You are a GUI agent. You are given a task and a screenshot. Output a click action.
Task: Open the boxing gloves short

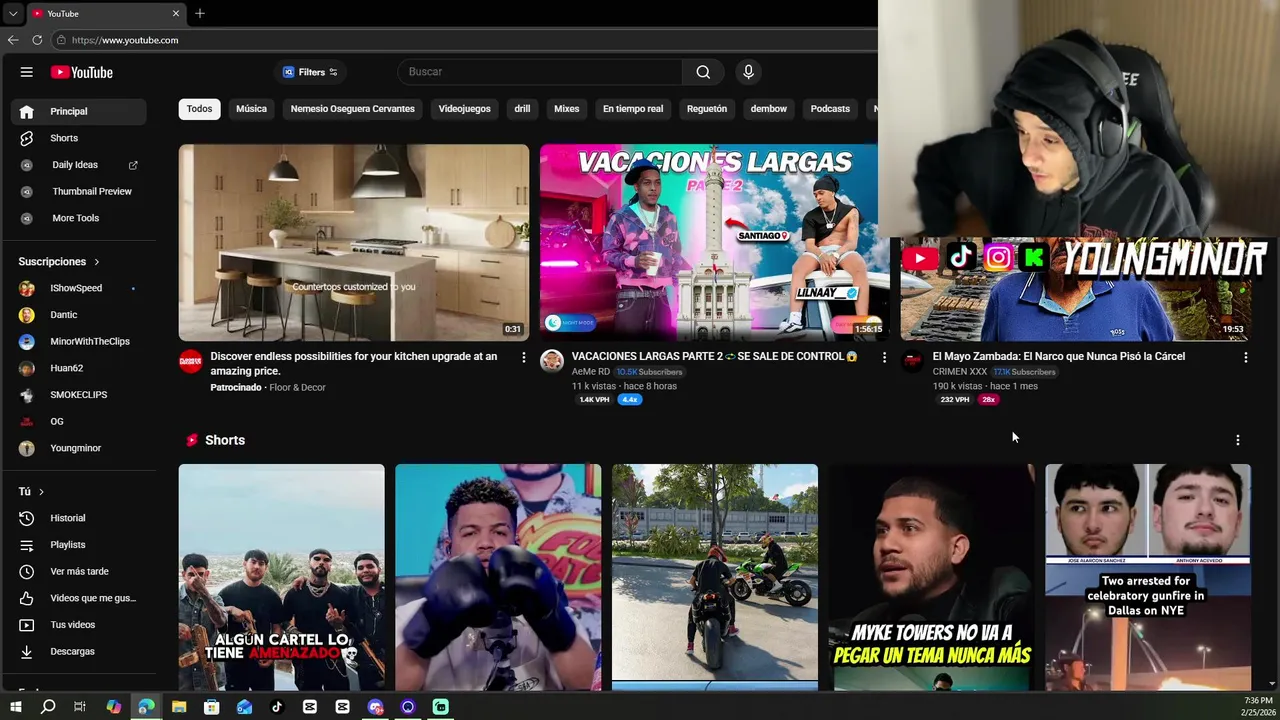click(498, 577)
